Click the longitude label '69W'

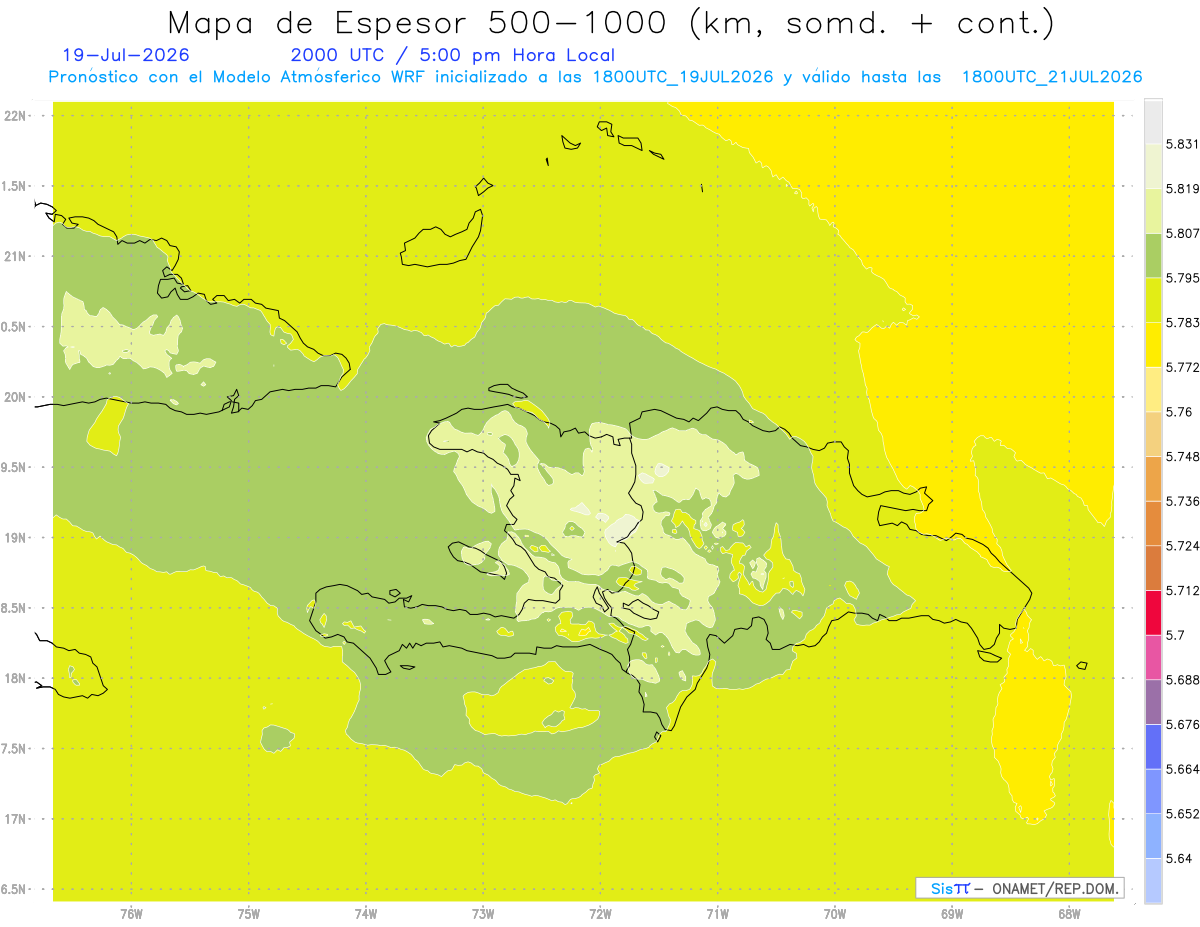[x=952, y=913]
